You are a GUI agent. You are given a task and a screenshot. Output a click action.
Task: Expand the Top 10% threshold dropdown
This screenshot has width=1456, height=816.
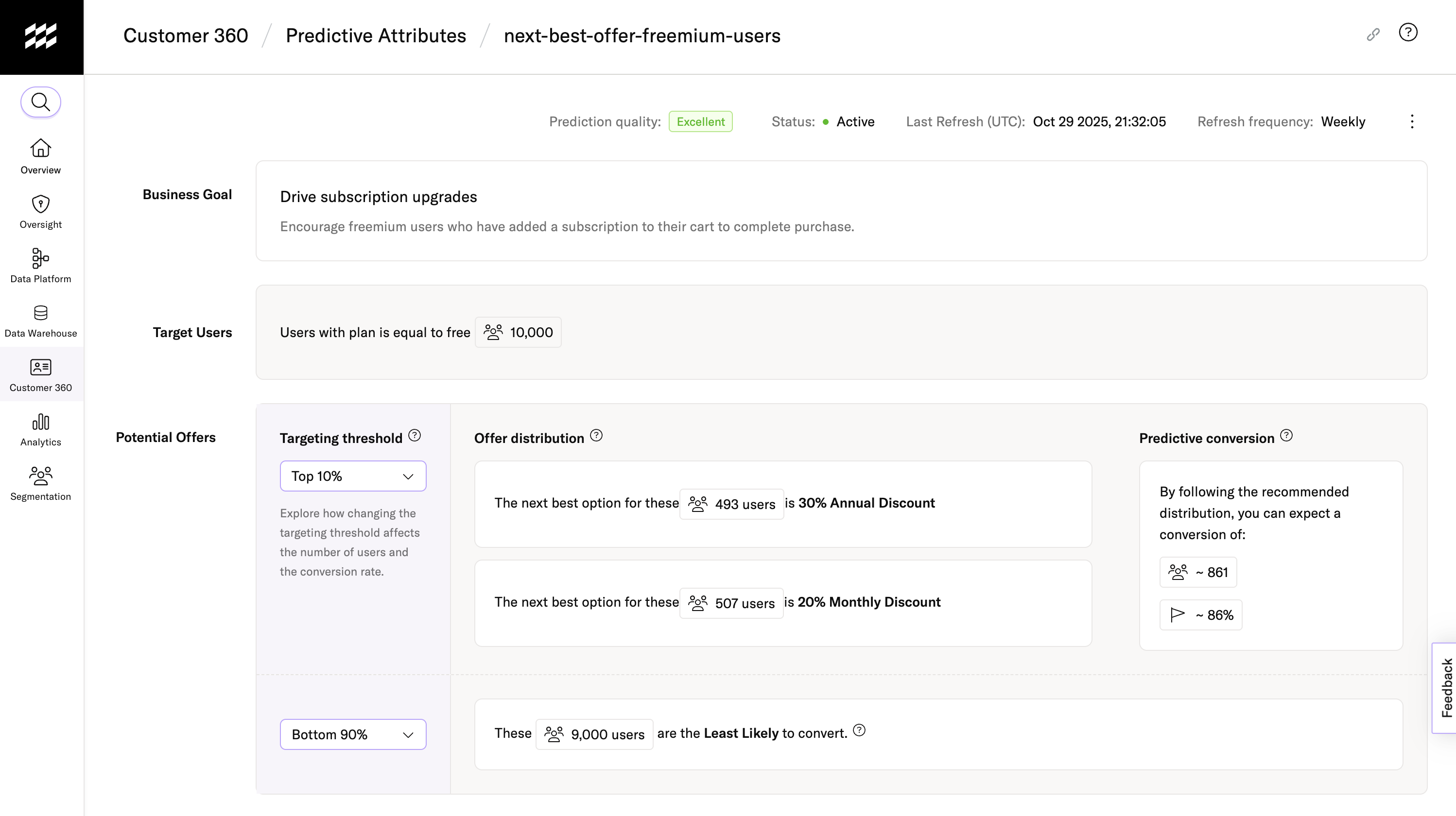(353, 476)
